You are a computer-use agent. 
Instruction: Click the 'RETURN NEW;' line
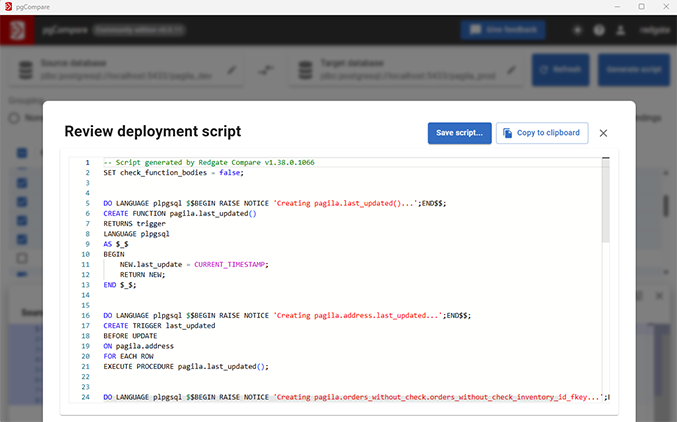142,275
